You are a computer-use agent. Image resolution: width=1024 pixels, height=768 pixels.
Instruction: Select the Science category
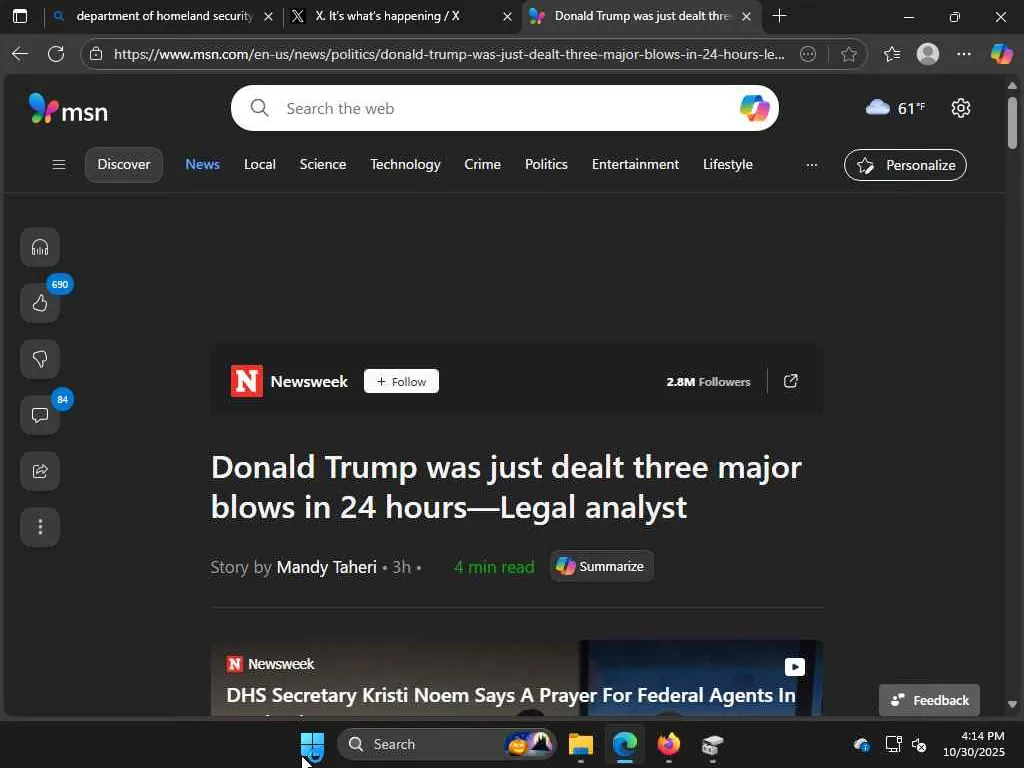(x=323, y=165)
